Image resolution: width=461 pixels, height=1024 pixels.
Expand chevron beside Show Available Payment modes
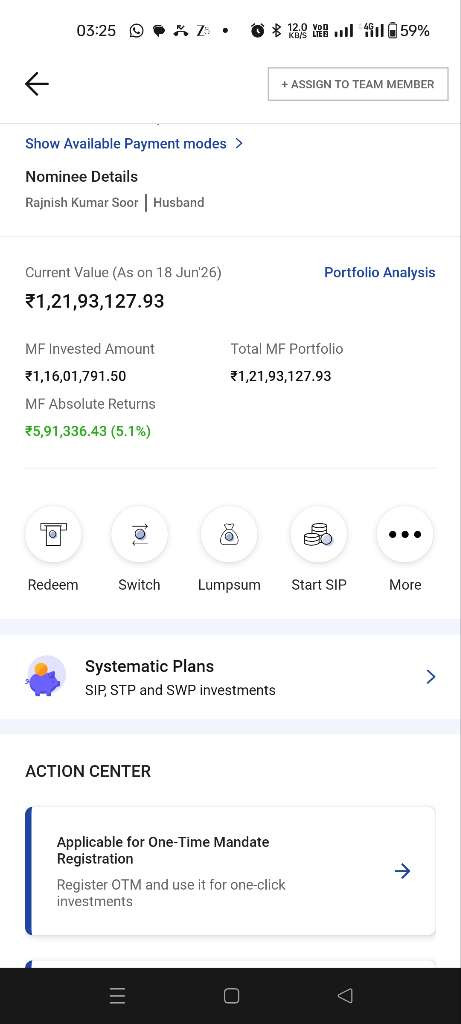(x=239, y=143)
